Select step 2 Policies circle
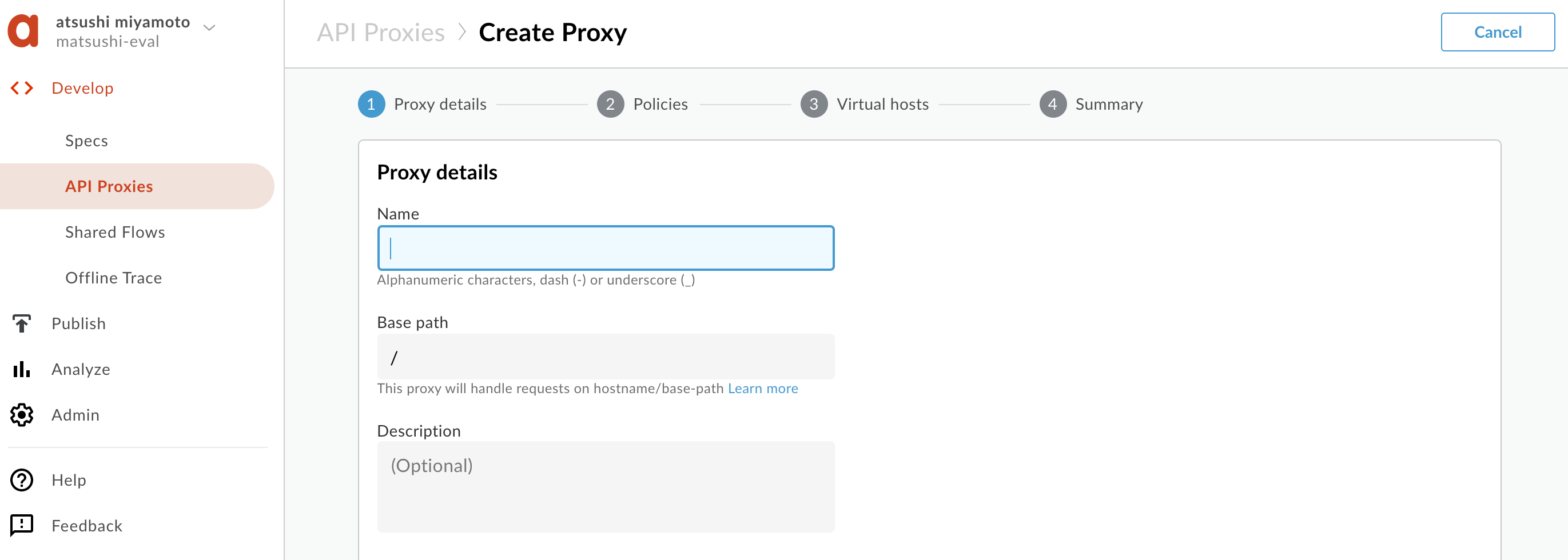Screen dimensions: 1568x560 611,104
